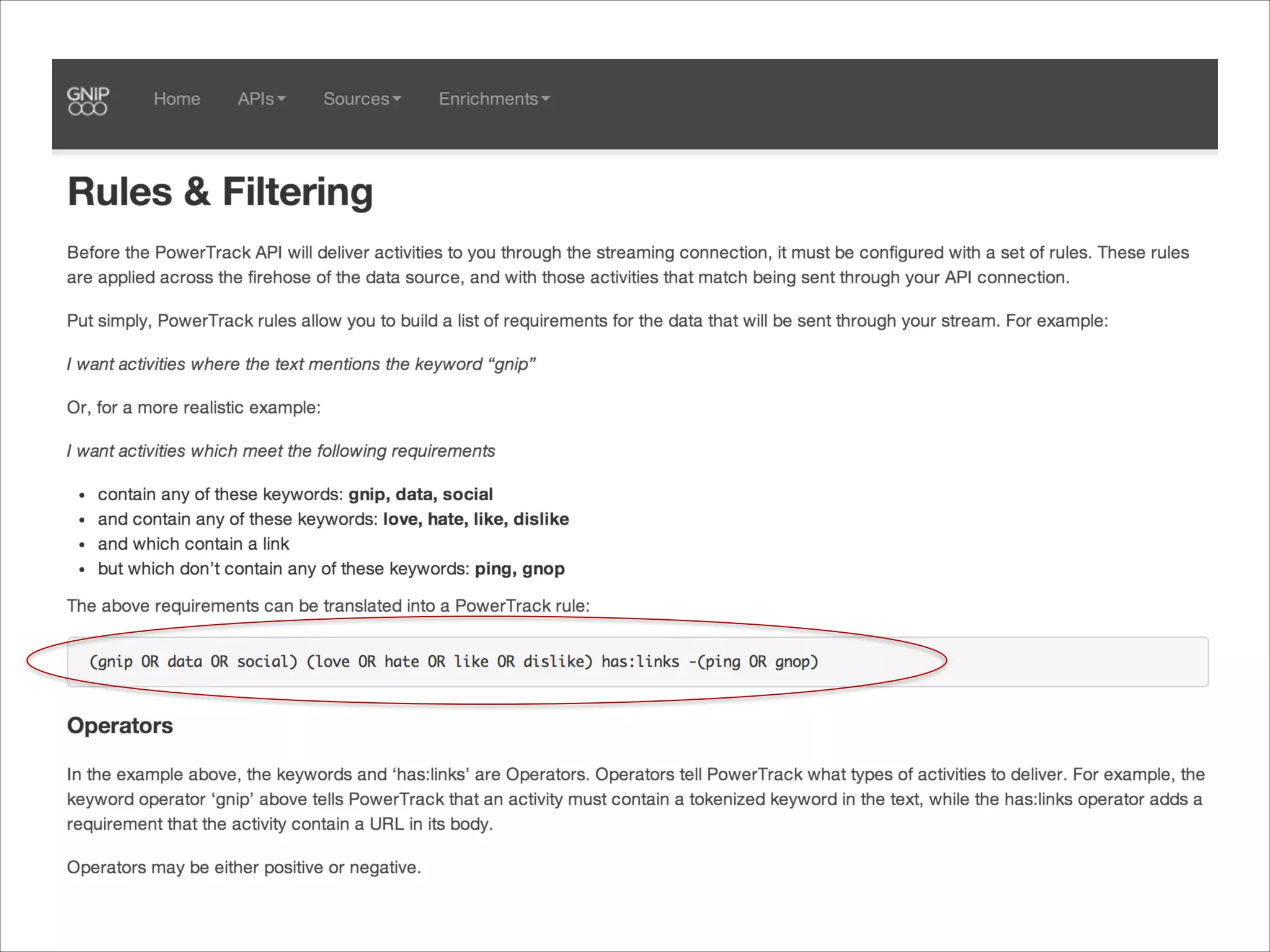Click 'Operators may be either positive or negative' text
The image size is (1270, 952).
pos(244,868)
